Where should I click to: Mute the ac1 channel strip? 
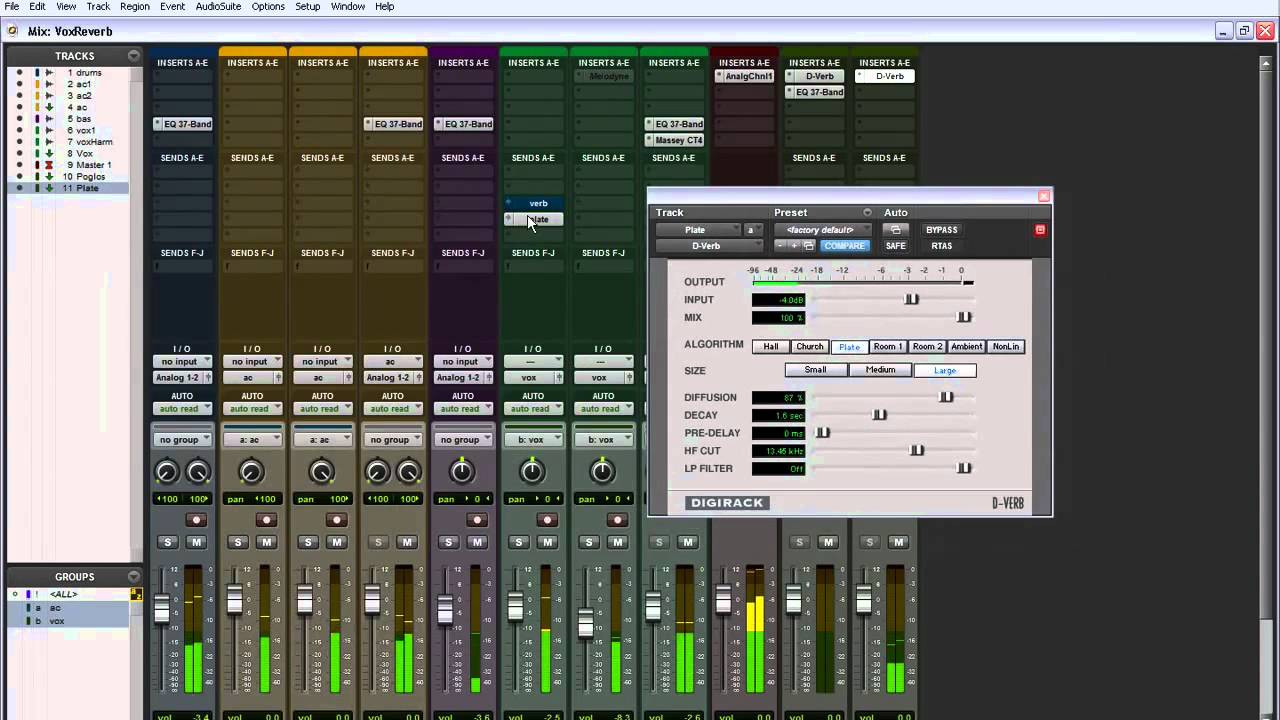pos(266,542)
